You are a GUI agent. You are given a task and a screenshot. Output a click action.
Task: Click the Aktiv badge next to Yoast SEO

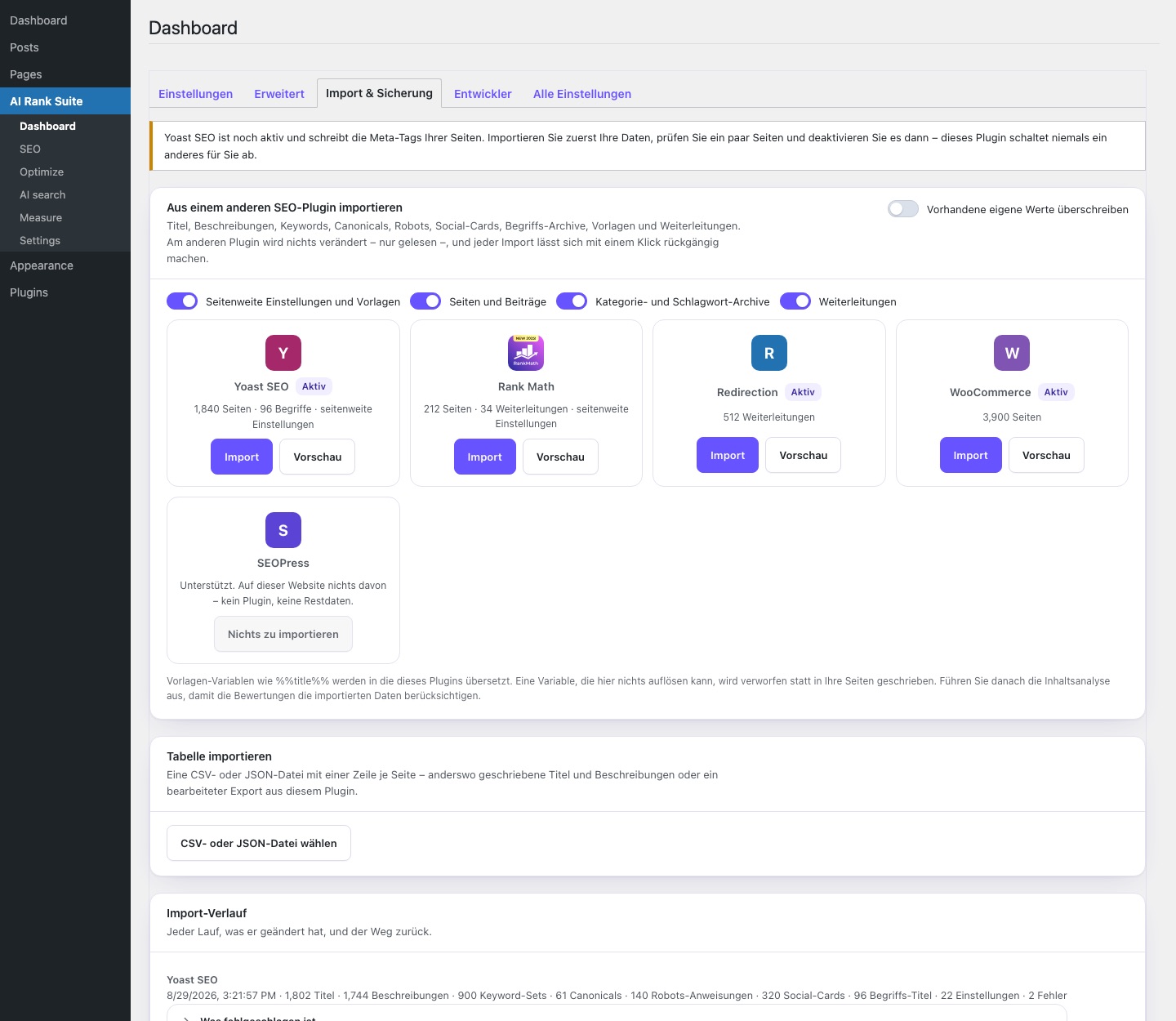tap(314, 386)
